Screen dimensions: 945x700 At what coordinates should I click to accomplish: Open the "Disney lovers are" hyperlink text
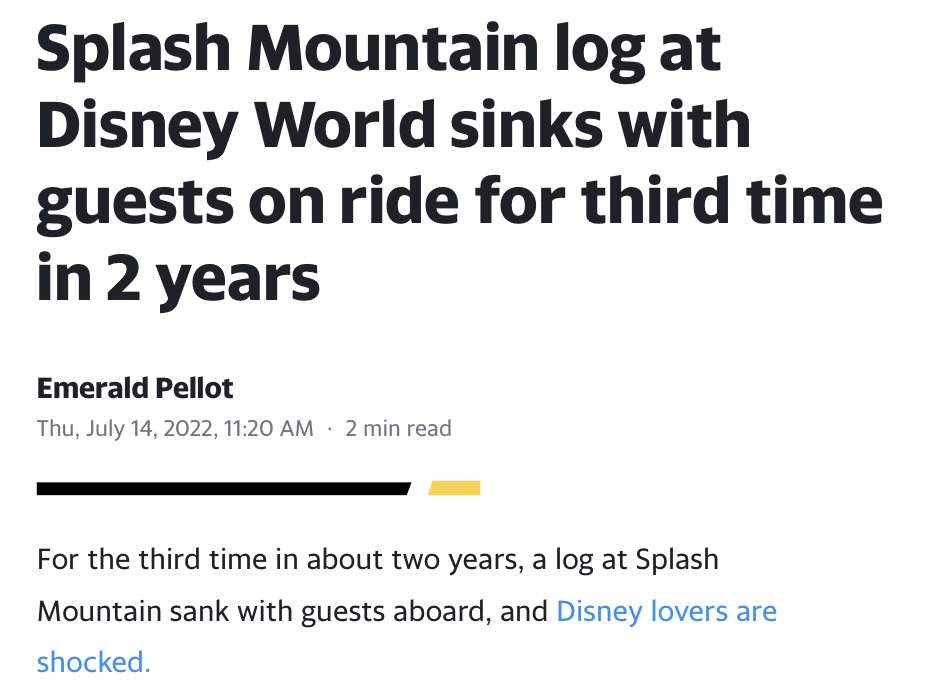point(666,611)
